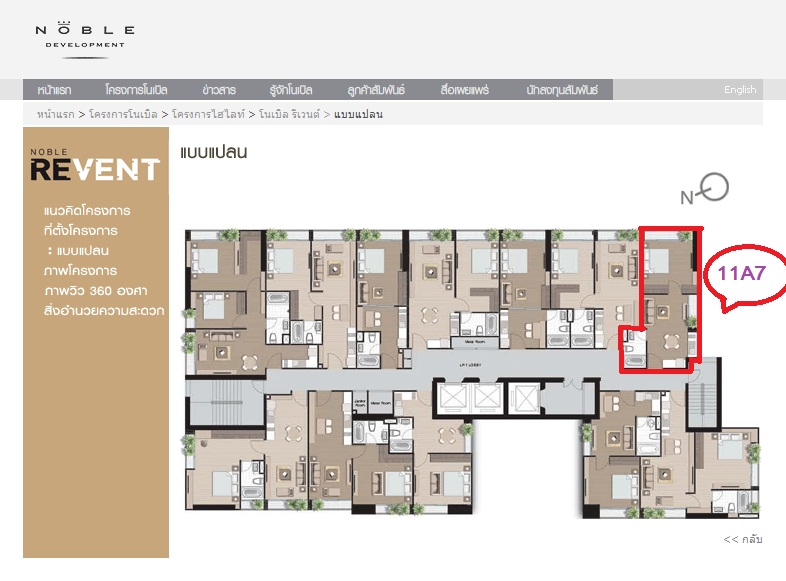
Task: Click the Noble Revent sidebar logo
Action: pyautogui.click(x=94, y=167)
